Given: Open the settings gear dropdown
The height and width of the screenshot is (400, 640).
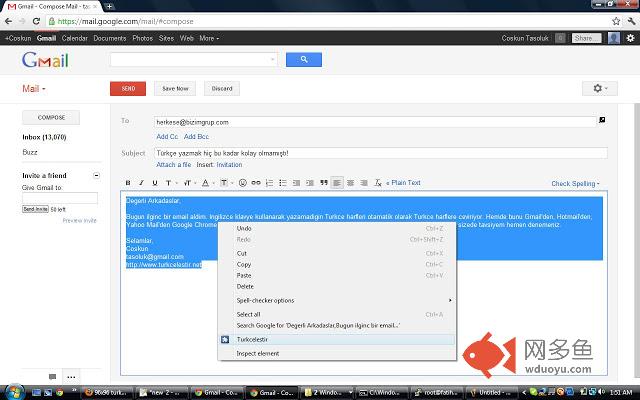Looking at the screenshot, I should (600, 88).
